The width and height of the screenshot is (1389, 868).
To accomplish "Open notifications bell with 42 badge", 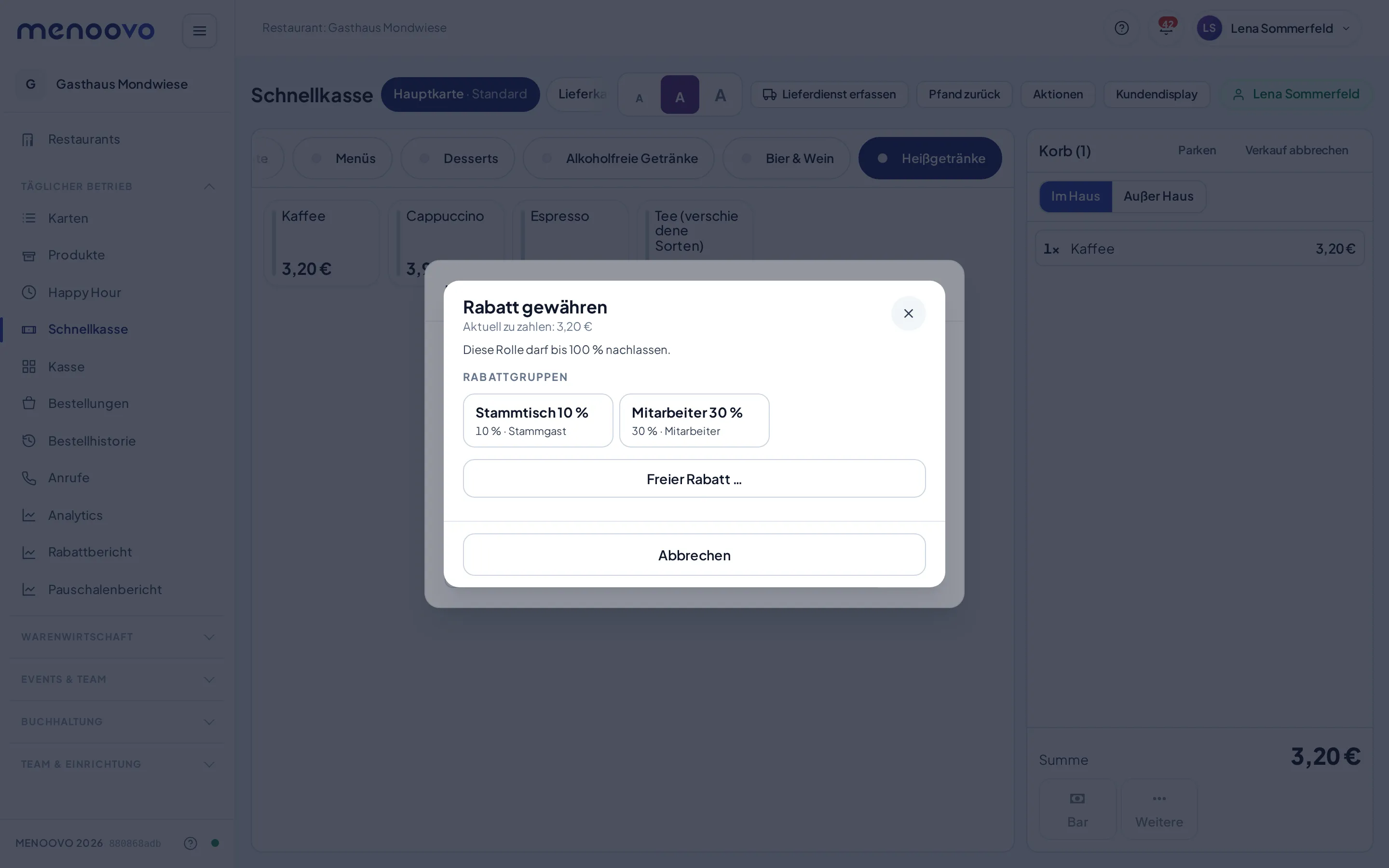I will click(1166, 28).
